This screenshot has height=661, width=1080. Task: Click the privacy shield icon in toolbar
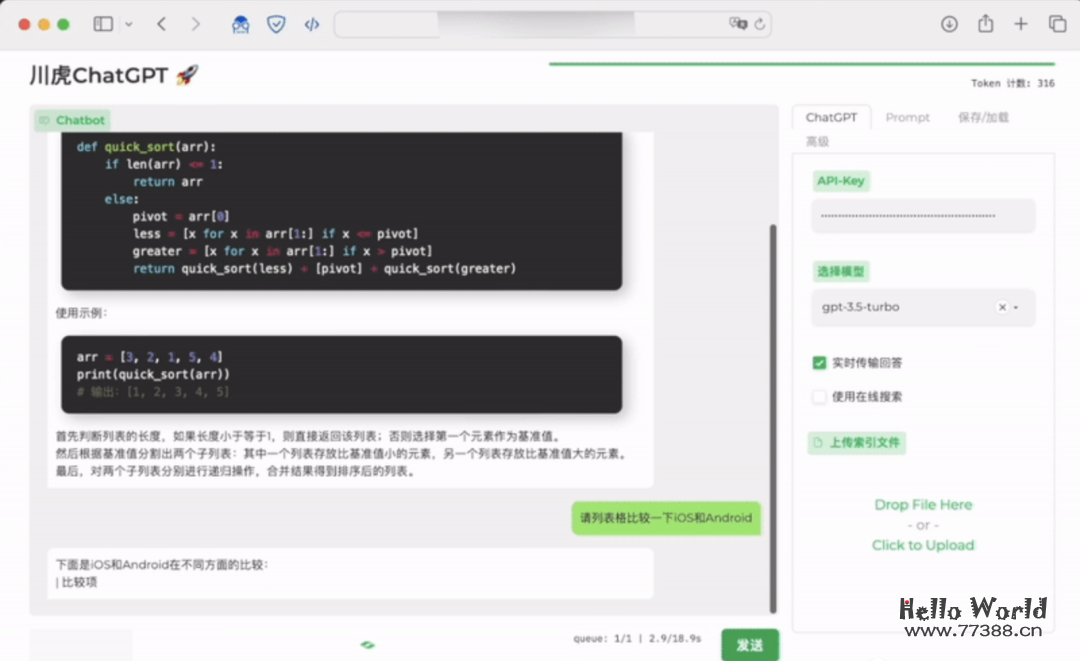(276, 24)
